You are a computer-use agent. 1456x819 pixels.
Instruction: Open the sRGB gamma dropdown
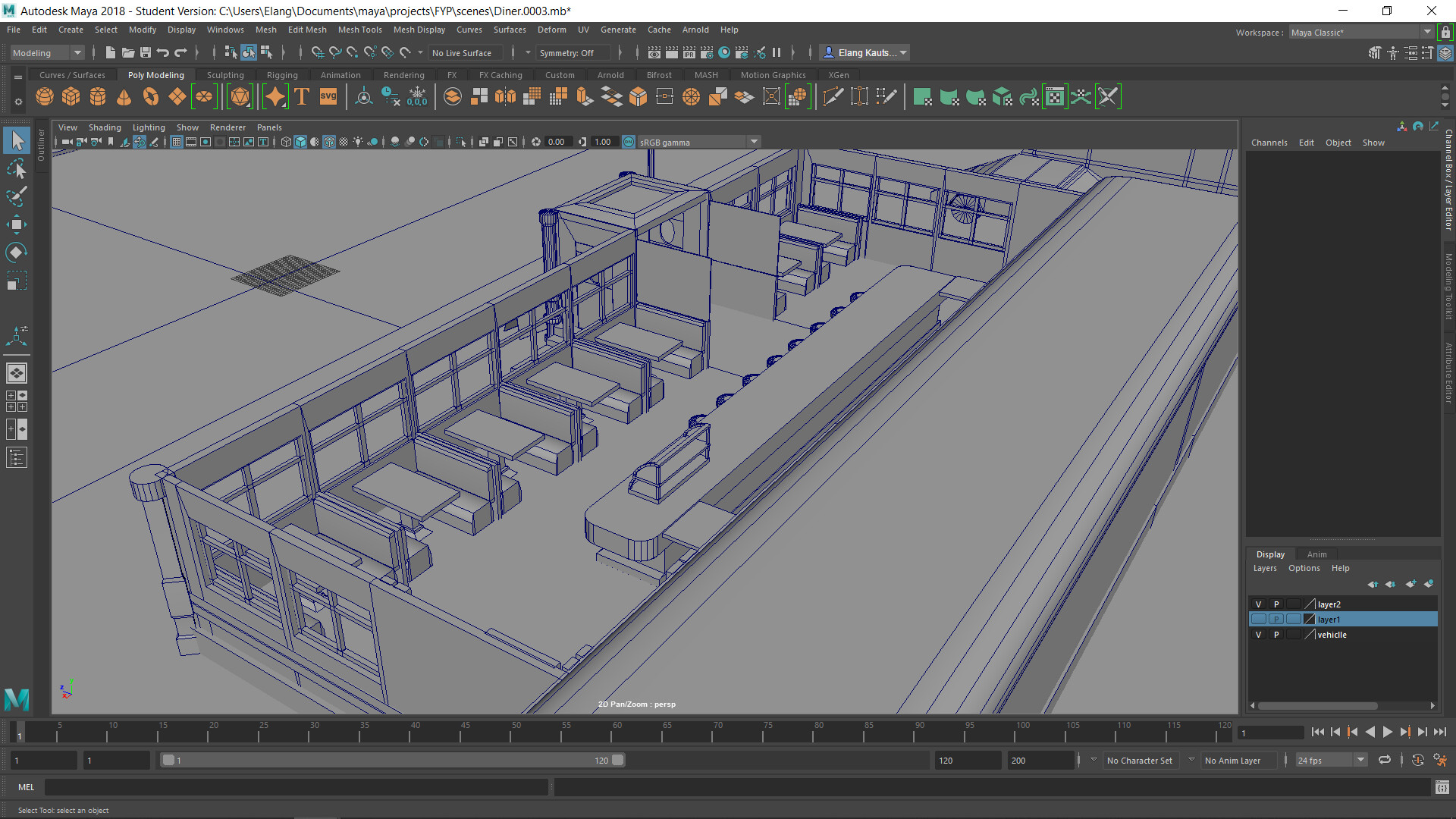point(753,142)
